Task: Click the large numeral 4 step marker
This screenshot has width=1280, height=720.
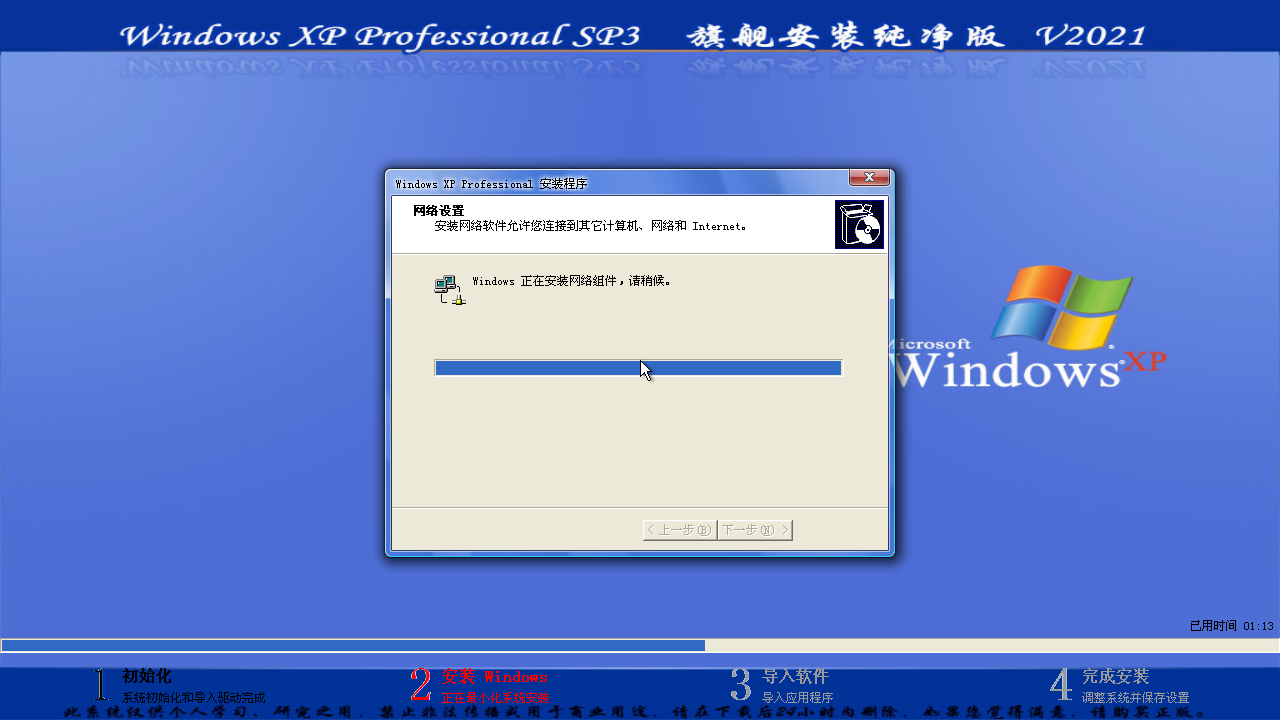Action: point(1061,685)
